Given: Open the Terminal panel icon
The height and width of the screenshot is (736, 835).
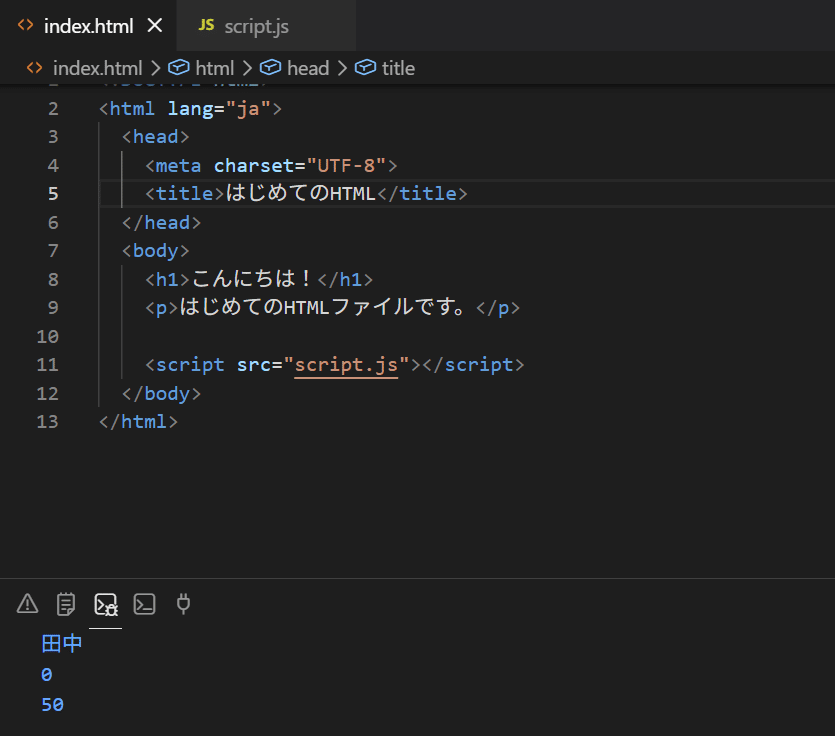Looking at the screenshot, I should (x=145, y=603).
